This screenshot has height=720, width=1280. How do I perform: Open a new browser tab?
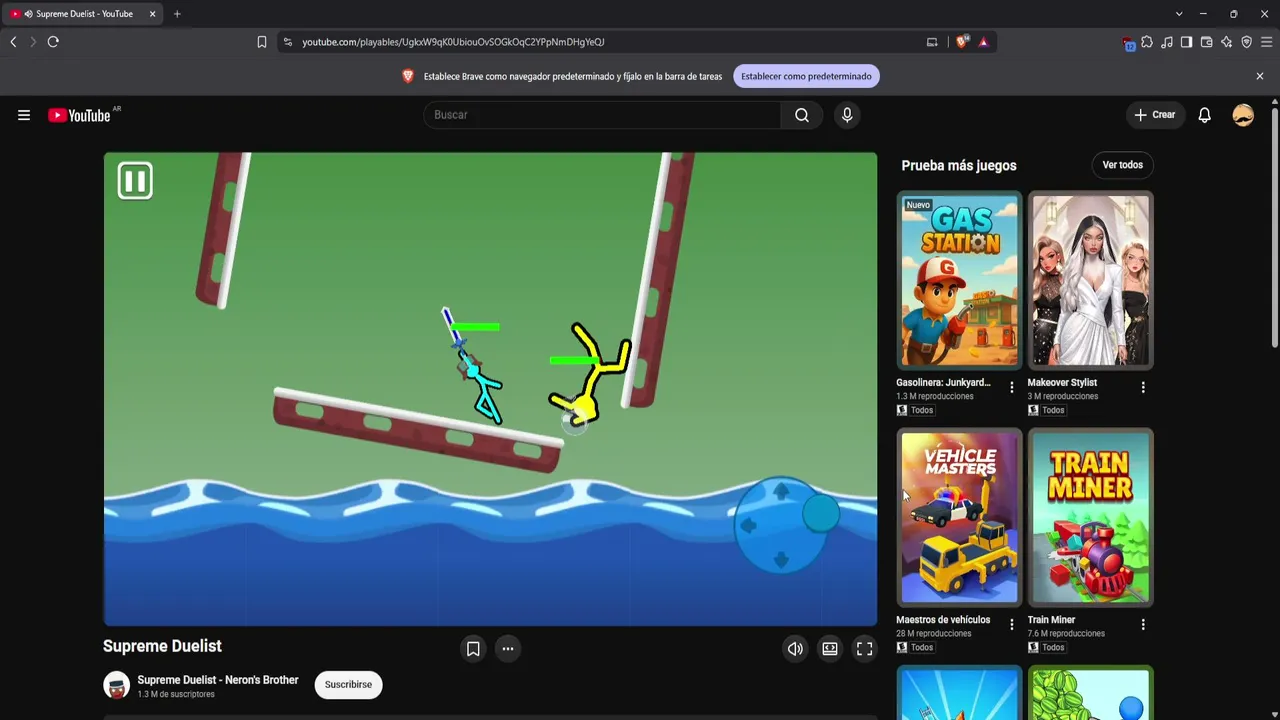[x=177, y=14]
